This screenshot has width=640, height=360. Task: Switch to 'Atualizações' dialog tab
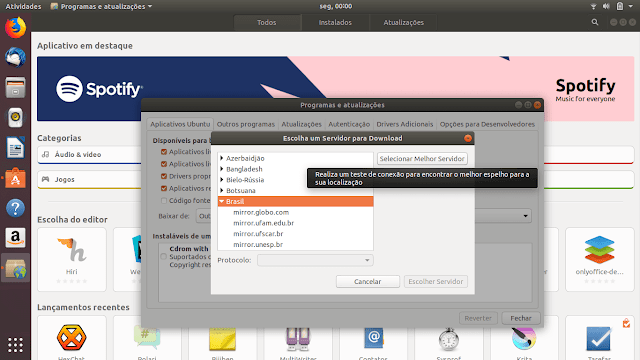coord(301,124)
